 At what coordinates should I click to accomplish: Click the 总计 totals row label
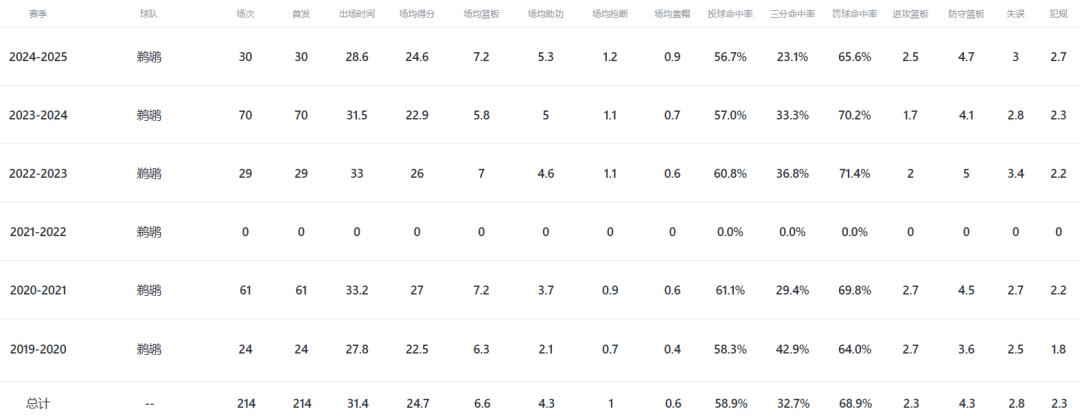coord(37,403)
